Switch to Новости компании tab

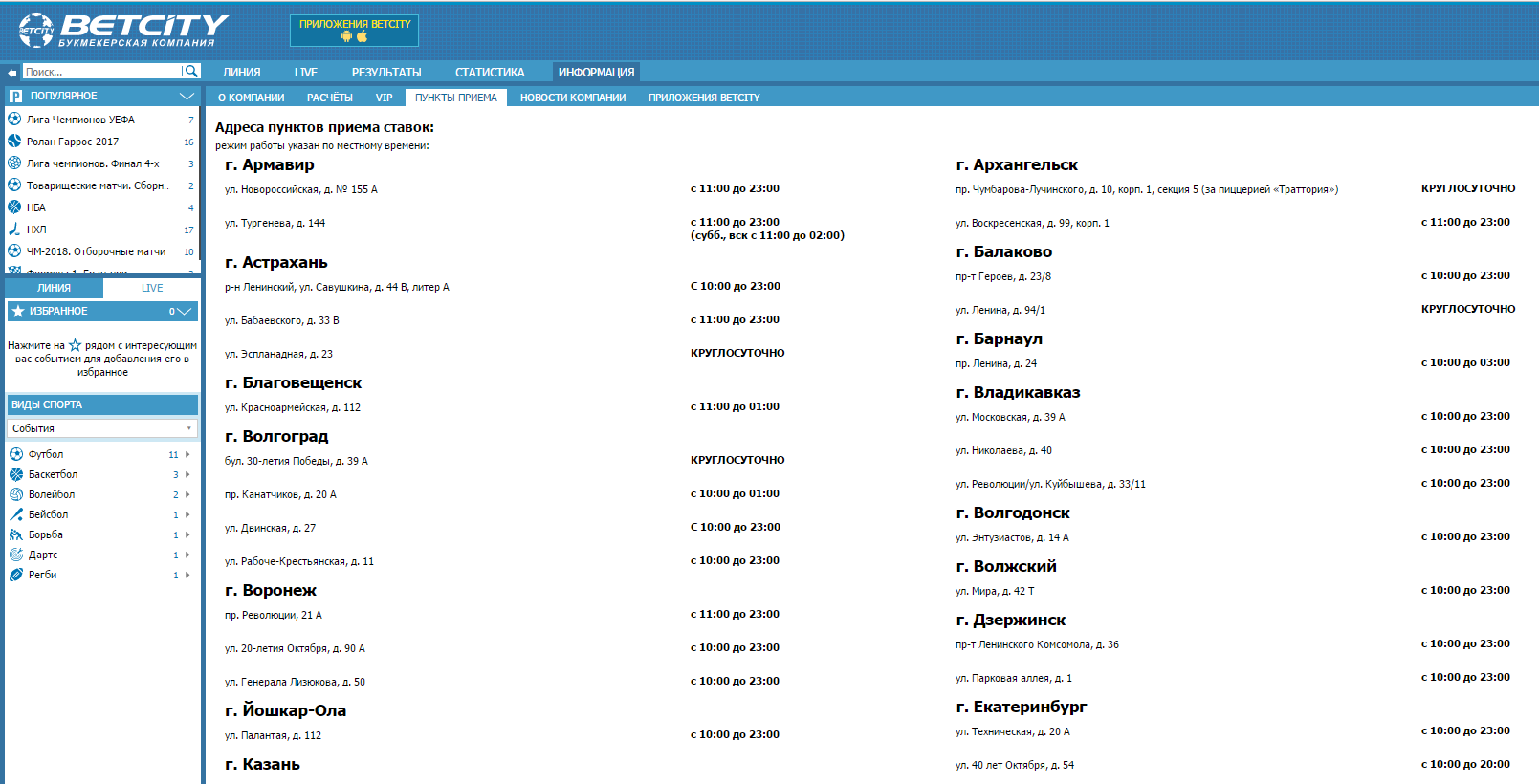[x=573, y=98]
